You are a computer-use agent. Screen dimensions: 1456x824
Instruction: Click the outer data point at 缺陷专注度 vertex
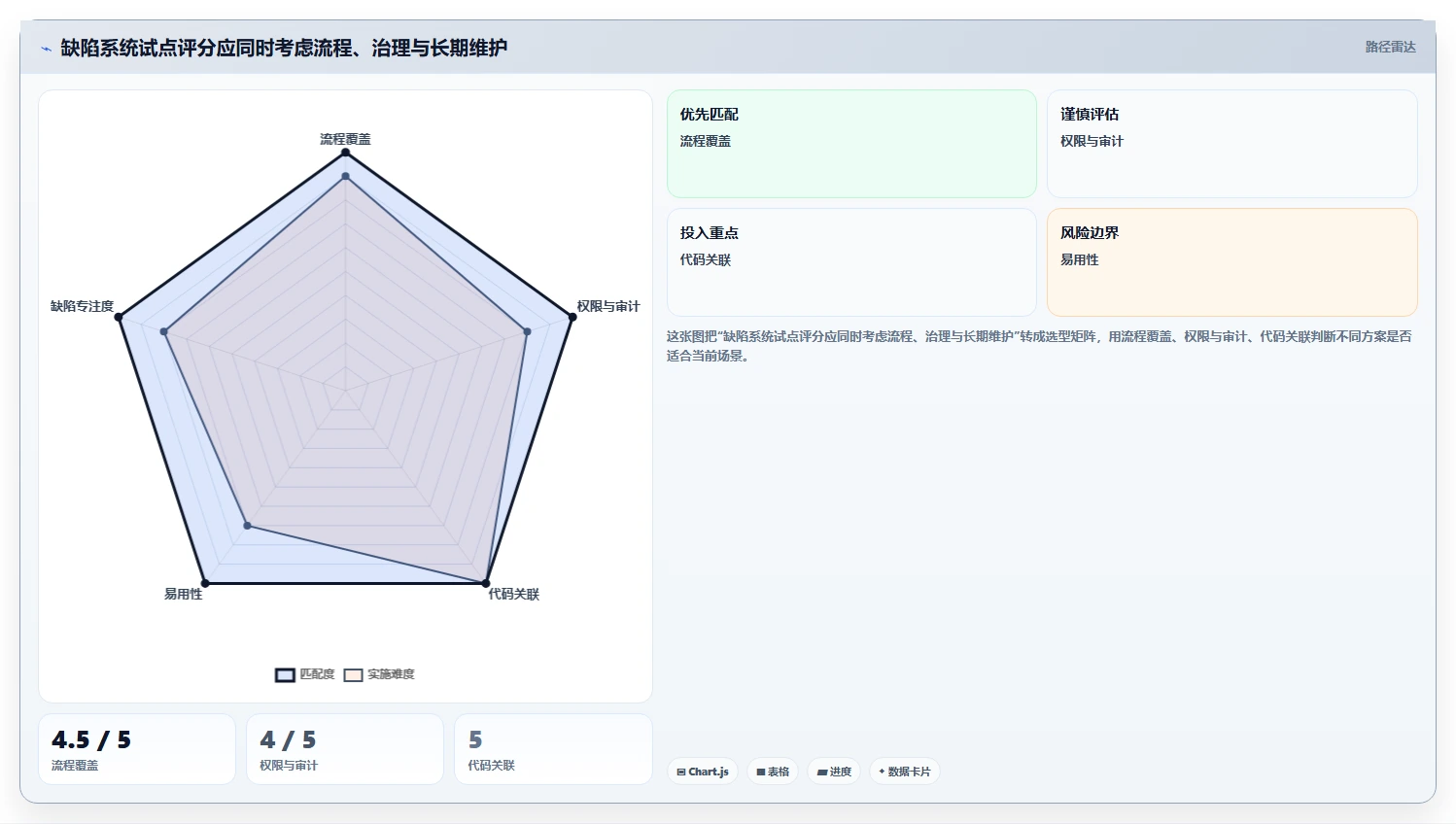(x=120, y=317)
